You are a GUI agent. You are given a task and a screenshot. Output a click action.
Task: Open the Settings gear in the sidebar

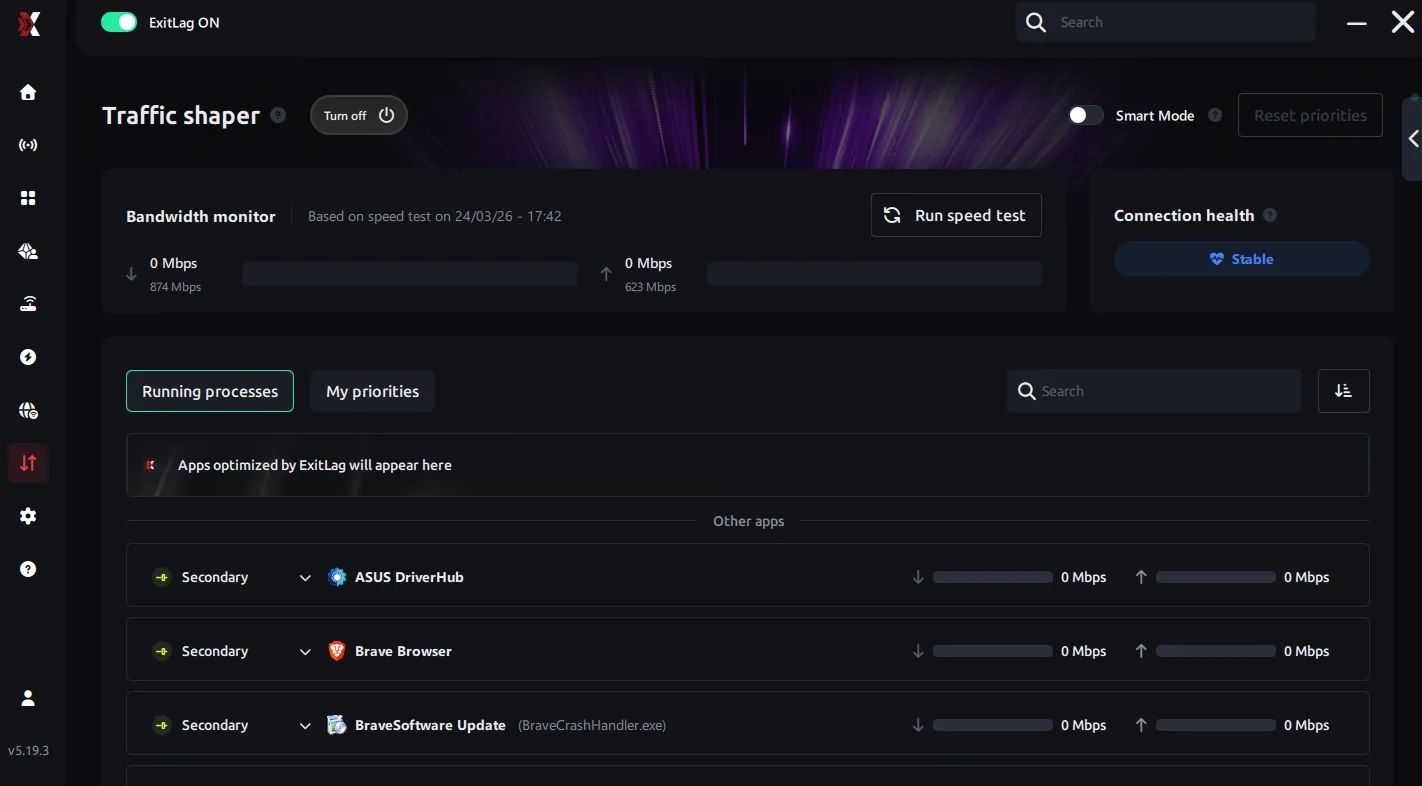coord(28,516)
